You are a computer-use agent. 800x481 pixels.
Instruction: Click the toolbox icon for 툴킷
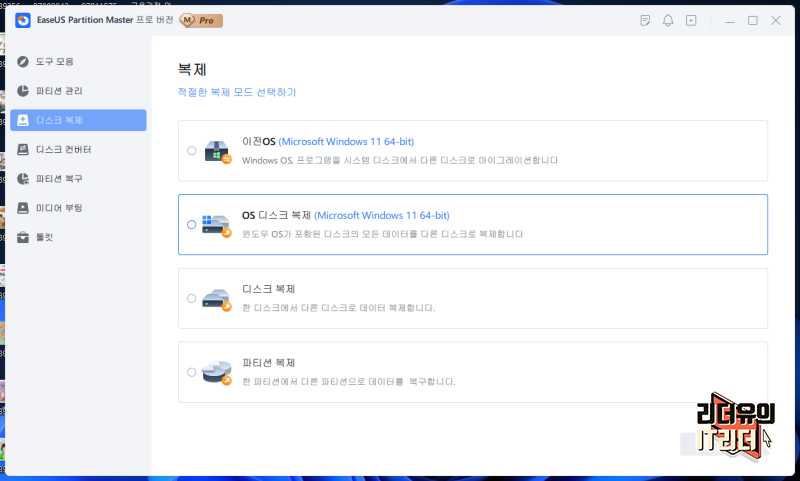click(x=23, y=237)
